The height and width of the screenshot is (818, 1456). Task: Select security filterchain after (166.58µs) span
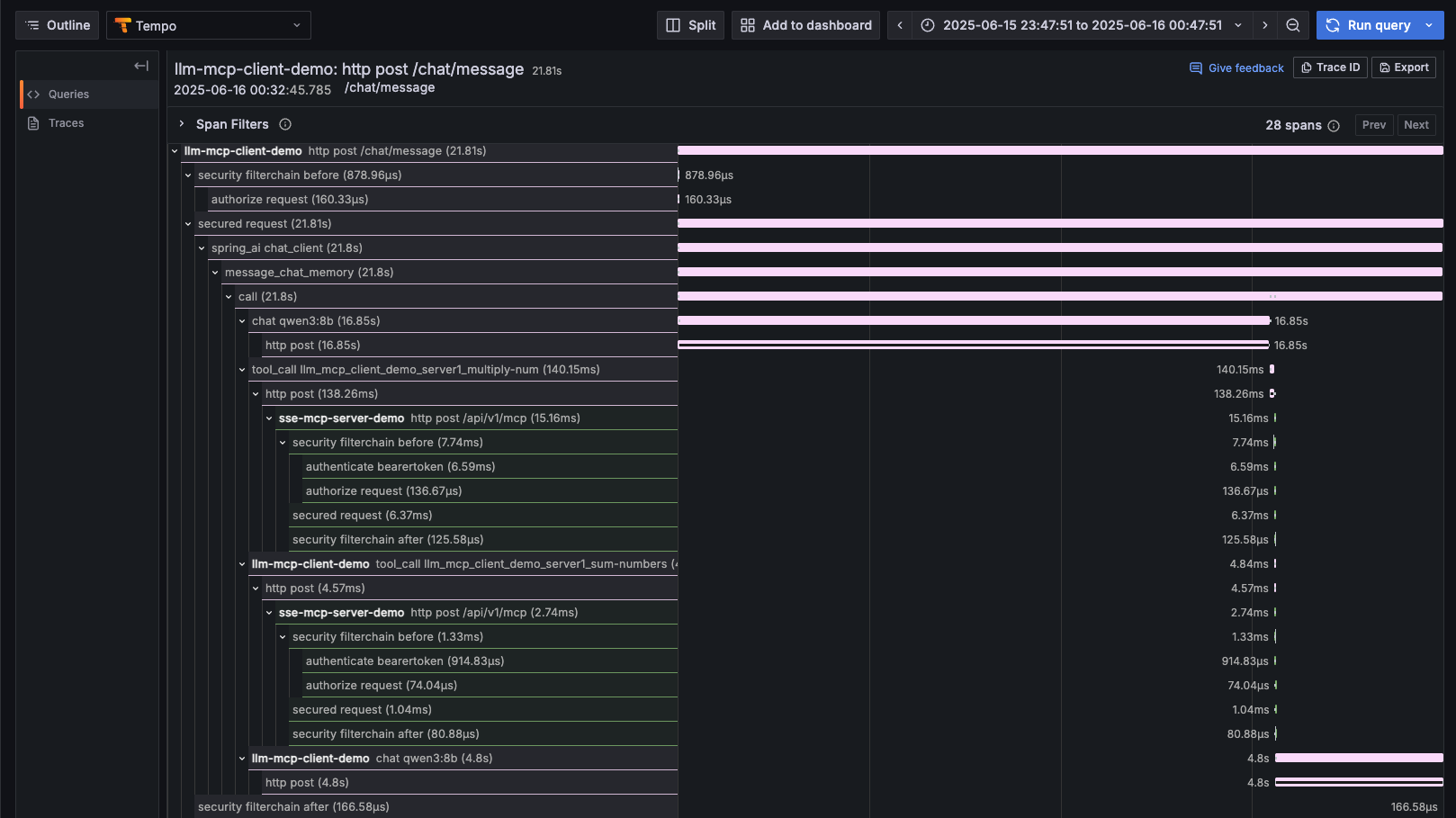coord(436,807)
